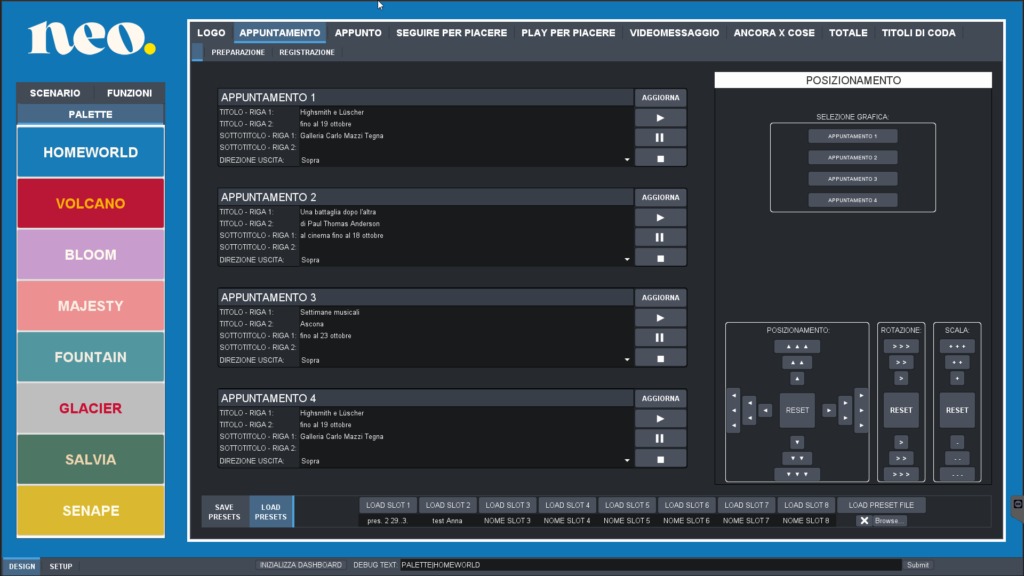
Task: Switch to Videomessaggio tab
Action: pyautogui.click(x=674, y=33)
